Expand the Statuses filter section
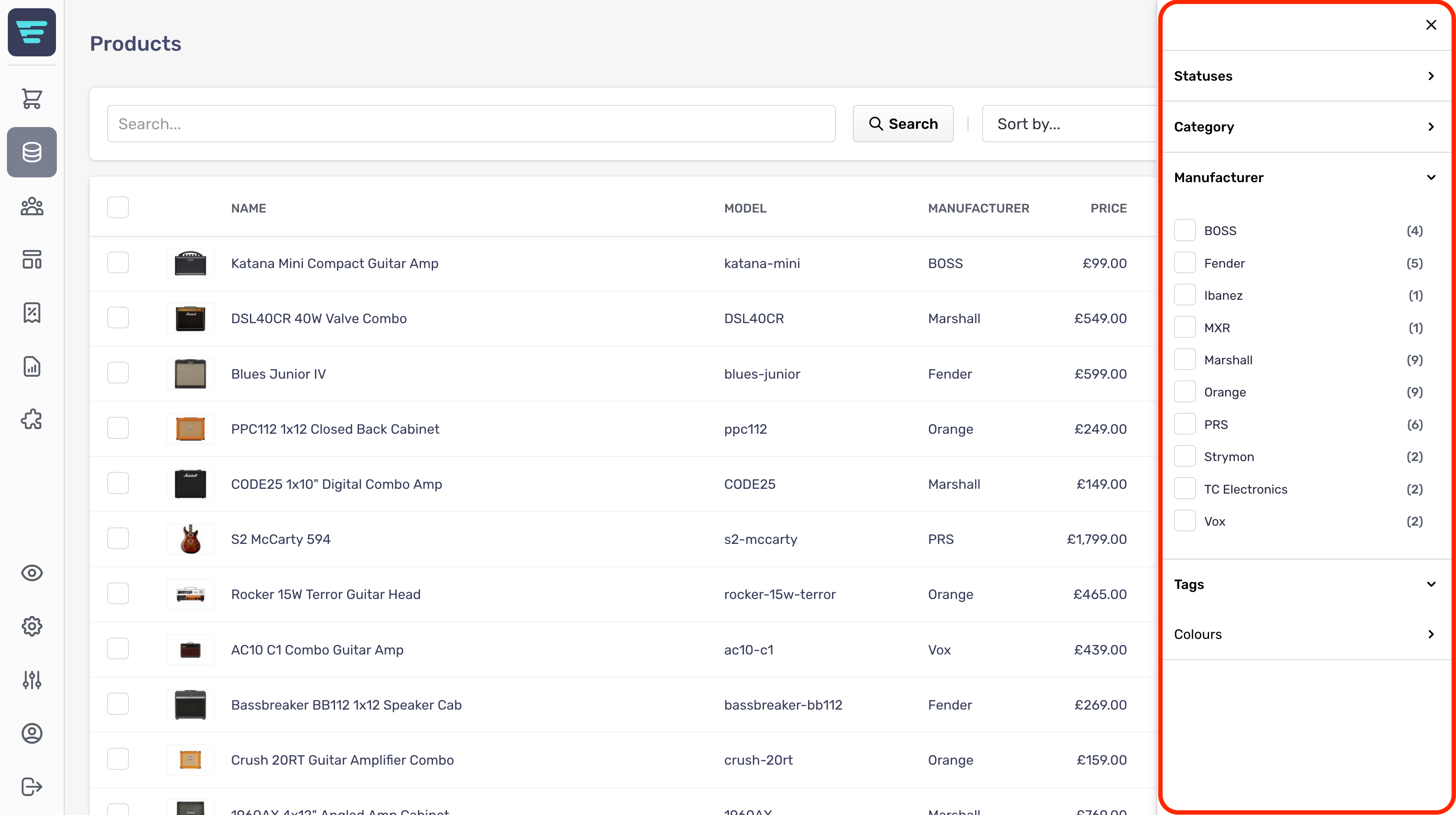 (x=1306, y=75)
